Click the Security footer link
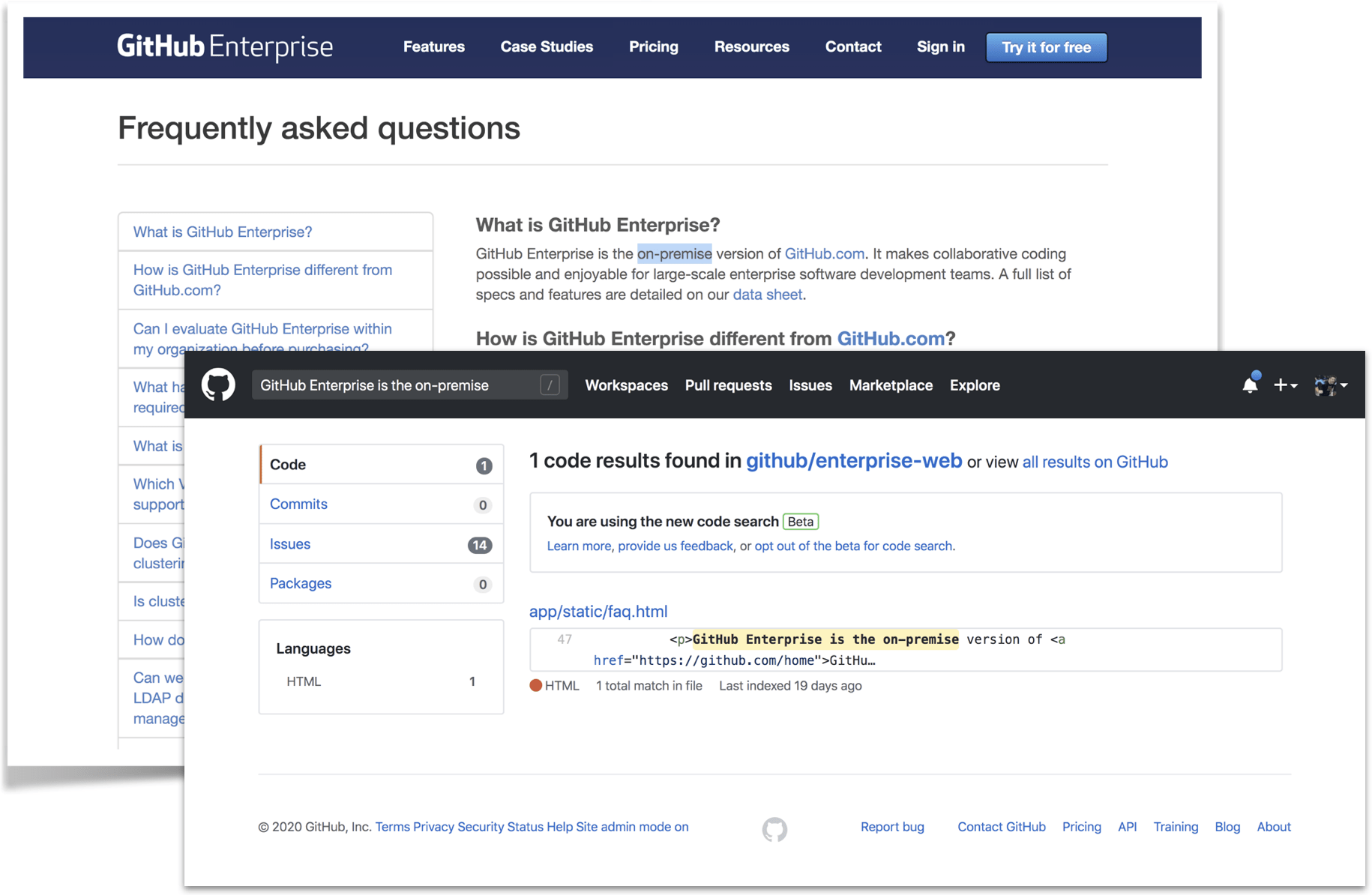Viewport: 1372px width, 895px height. [x=481, y=827]
